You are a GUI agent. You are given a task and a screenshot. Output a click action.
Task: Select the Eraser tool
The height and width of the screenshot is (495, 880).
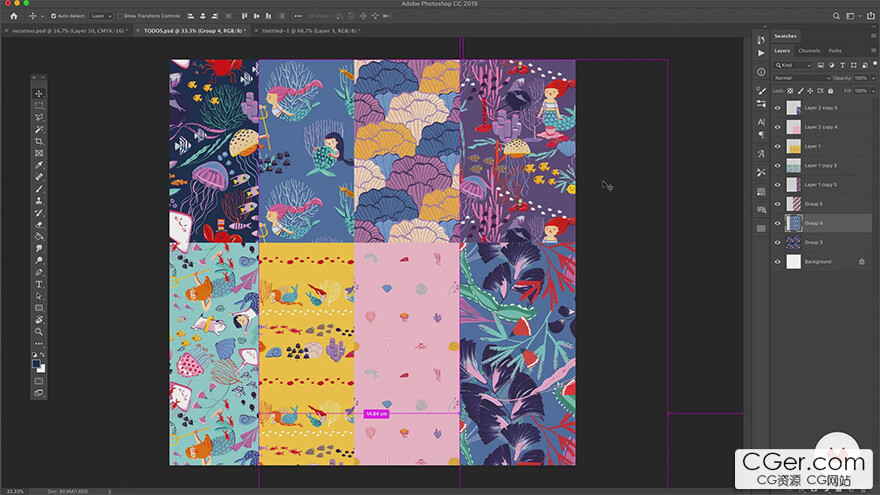click(x=39, y=224)
